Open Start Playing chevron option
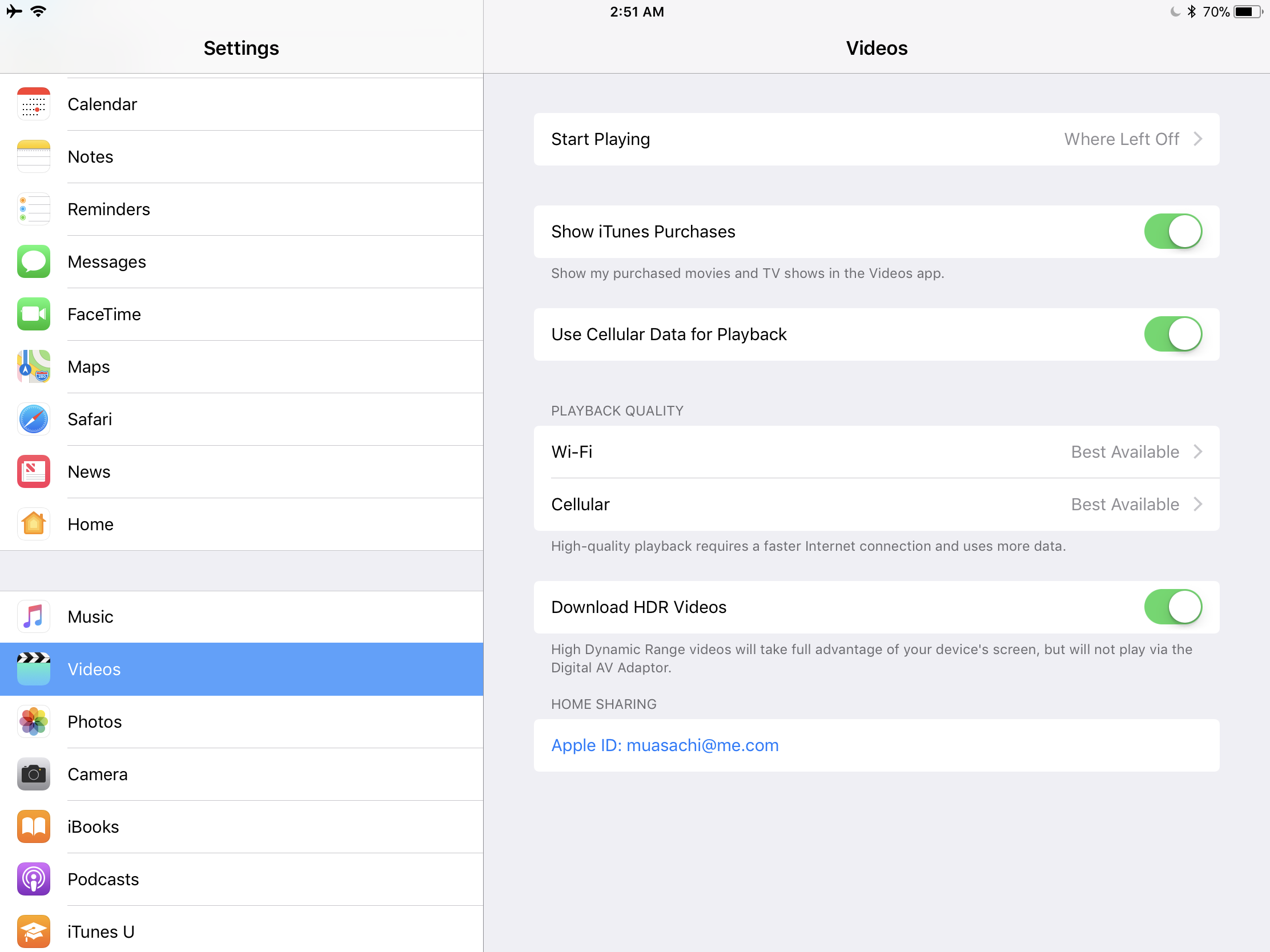This screenshot has width=1270, height=952. pos(1197,139)
